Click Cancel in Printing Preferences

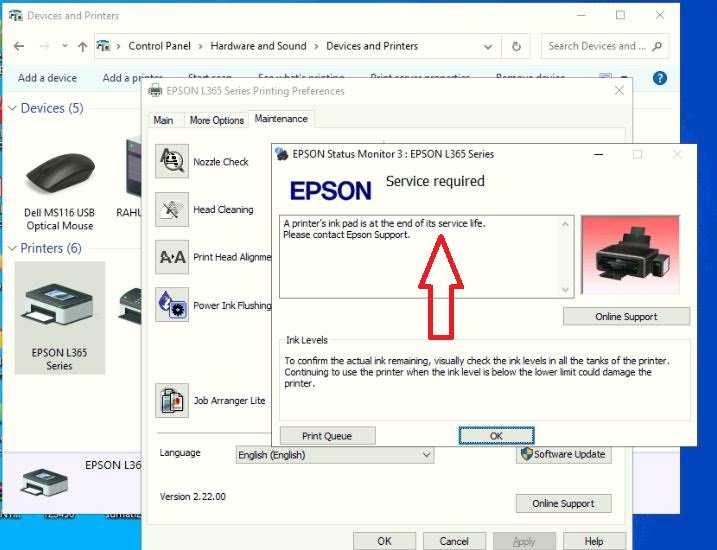[x=454, y=541]
